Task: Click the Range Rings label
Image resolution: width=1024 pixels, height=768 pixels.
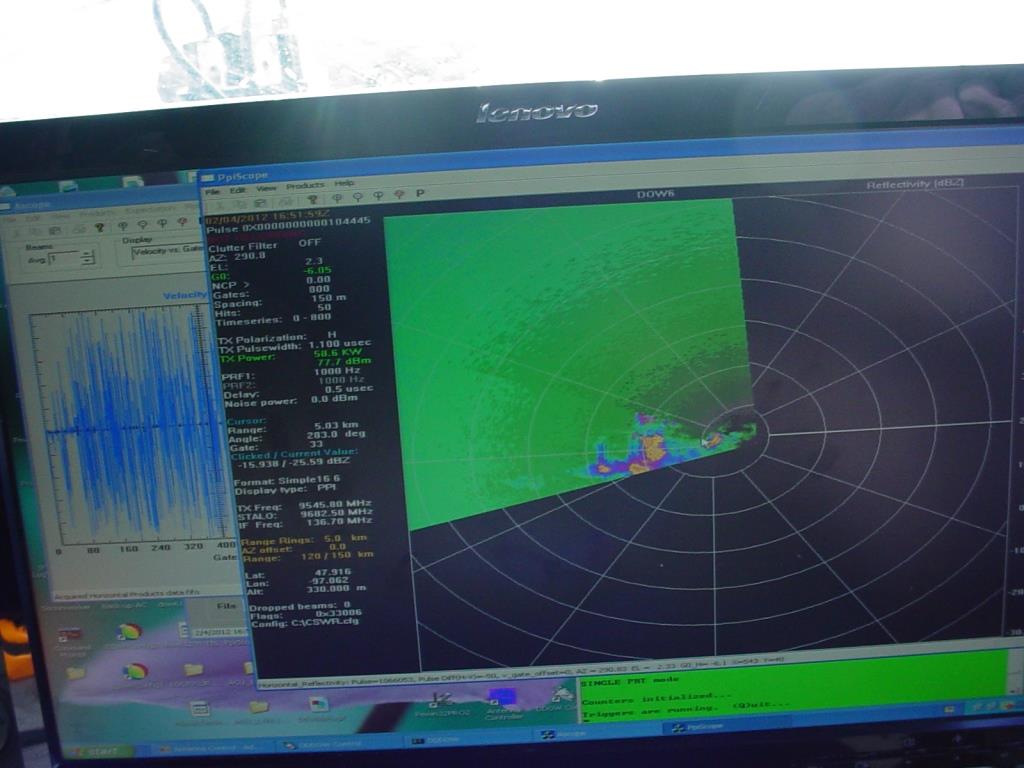Action: coord(280,541)
